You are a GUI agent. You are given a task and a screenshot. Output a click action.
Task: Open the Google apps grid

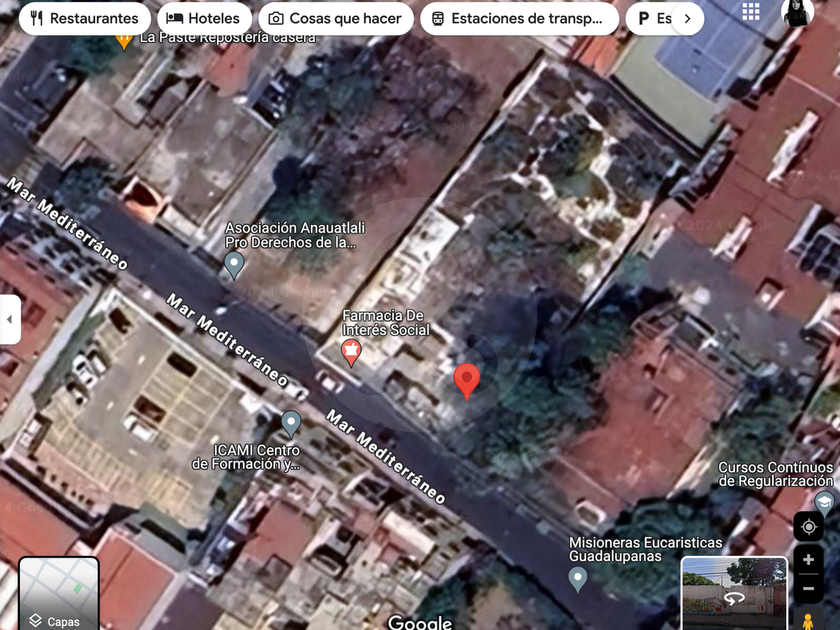(x=751, y=11)
